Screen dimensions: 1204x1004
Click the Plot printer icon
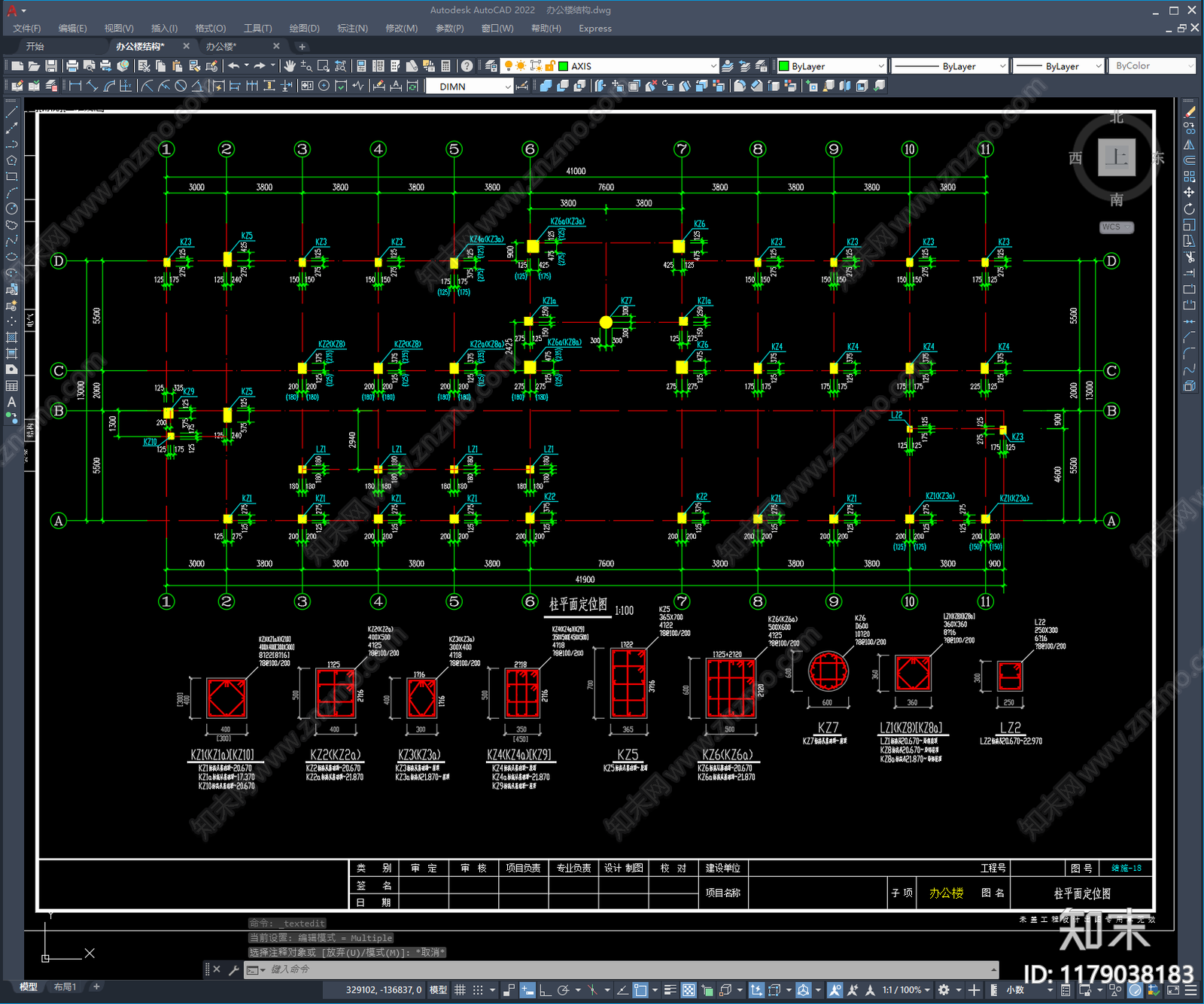[72, 66]
